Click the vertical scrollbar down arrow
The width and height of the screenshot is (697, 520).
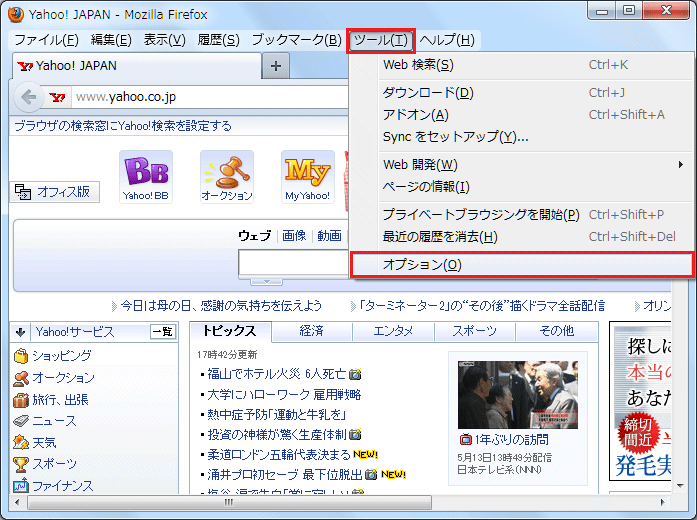pyautogui.click(x=680, y=486)
